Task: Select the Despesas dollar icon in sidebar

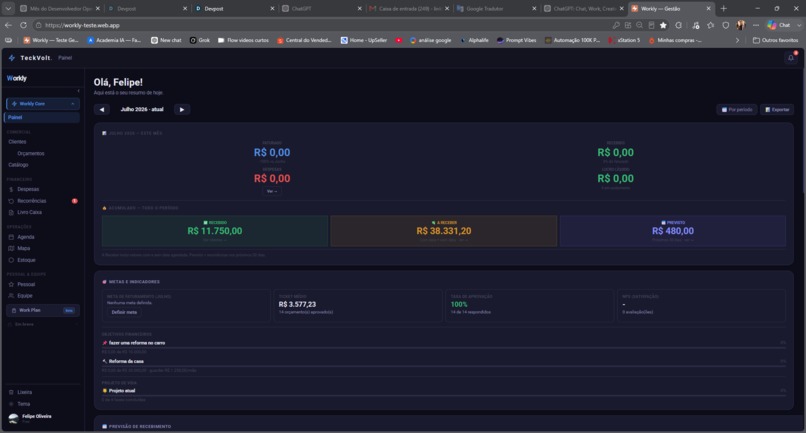Action: pos(11,189)
